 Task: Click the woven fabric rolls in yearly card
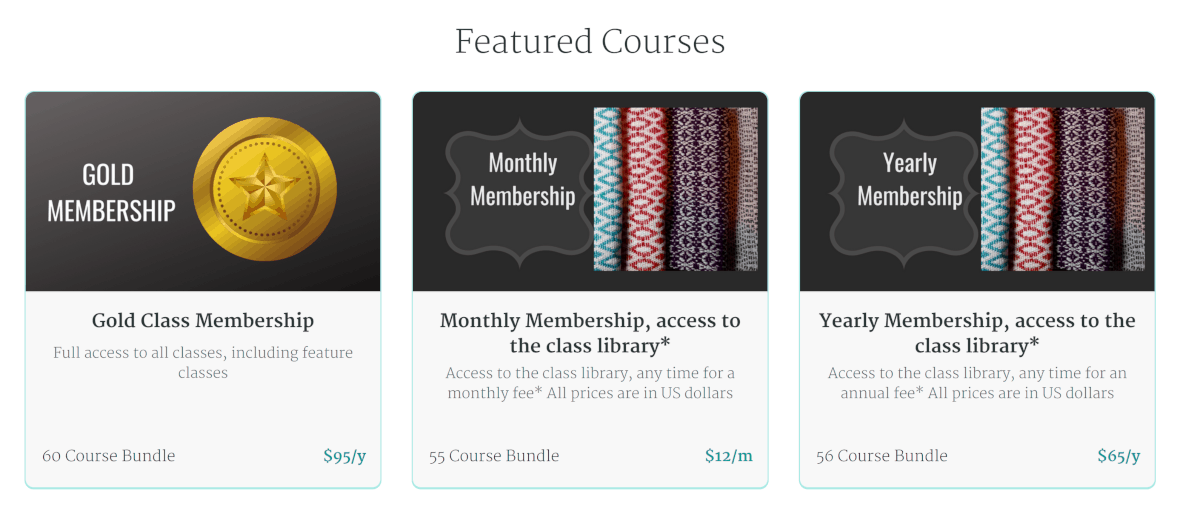pos(1062,189)
